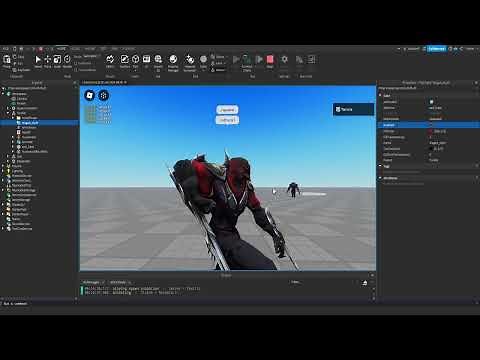Toggle the checkbox in the first row under Data in Properties
Image resolution: width=480 pixels, height=360 pixels.
(431, 102)
